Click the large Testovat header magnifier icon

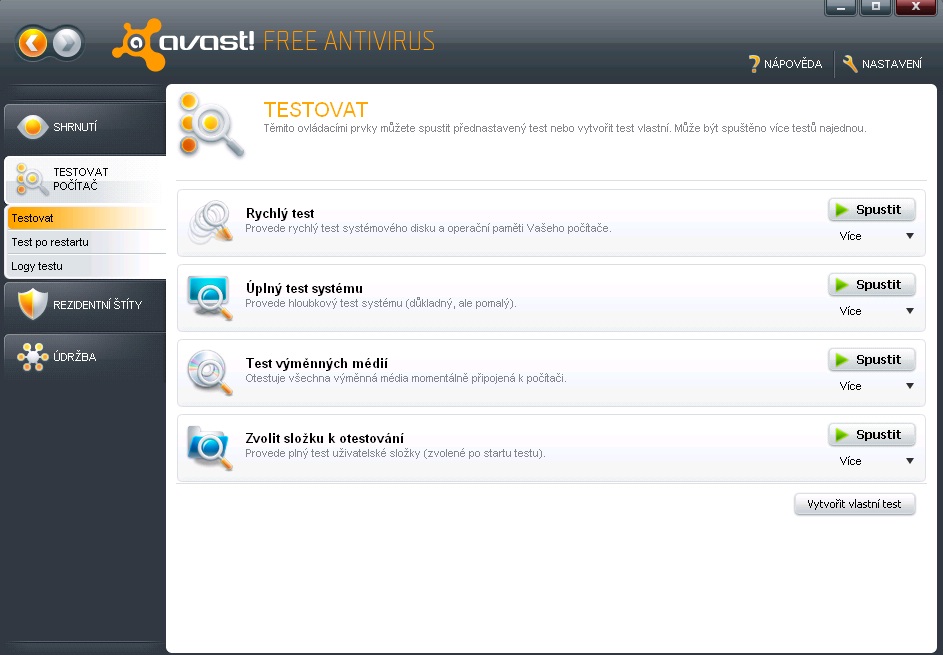(x=211, y=125)
